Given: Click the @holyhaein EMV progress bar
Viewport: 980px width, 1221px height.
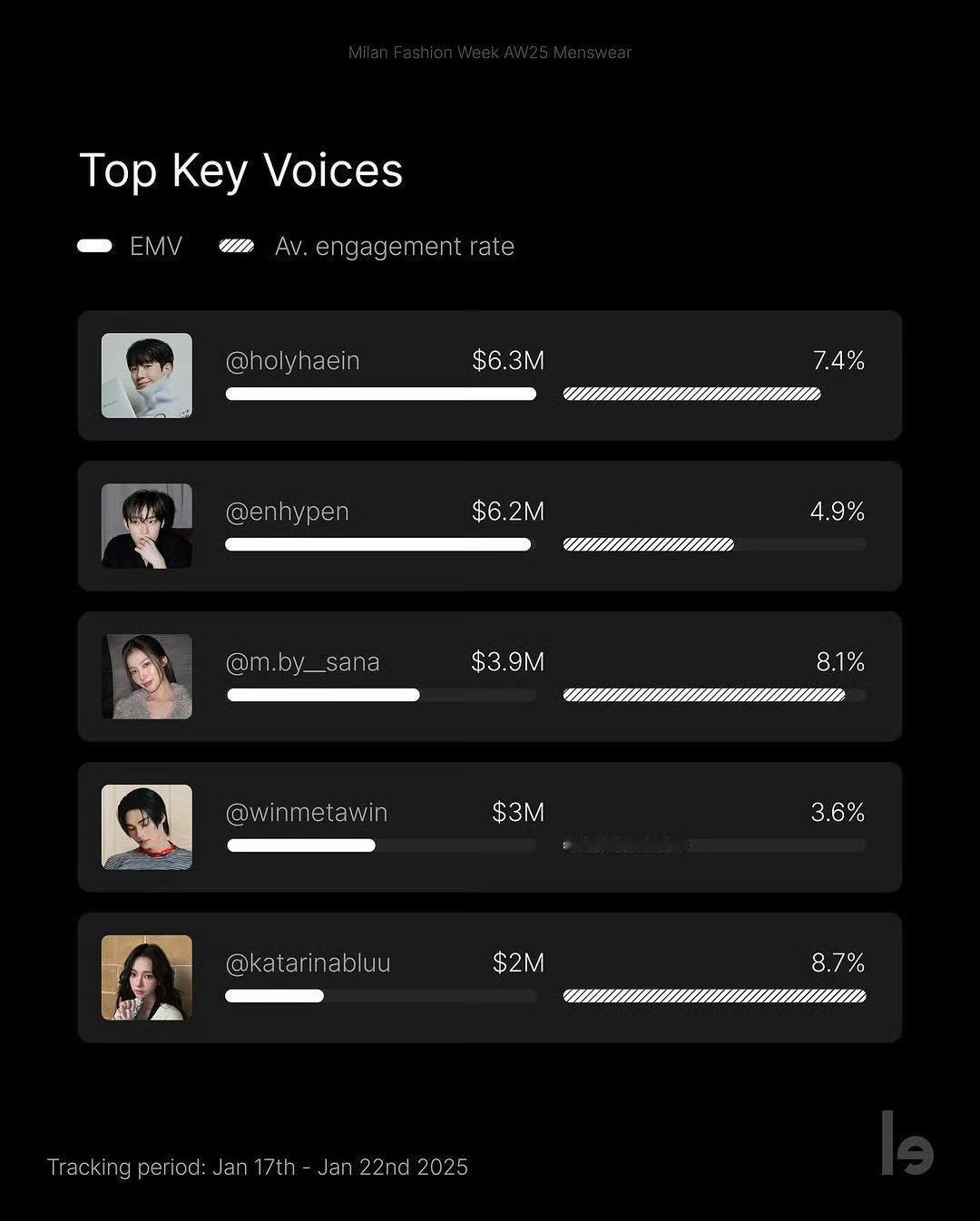Looking at the screenshot, I should click(x=381, y=394).
